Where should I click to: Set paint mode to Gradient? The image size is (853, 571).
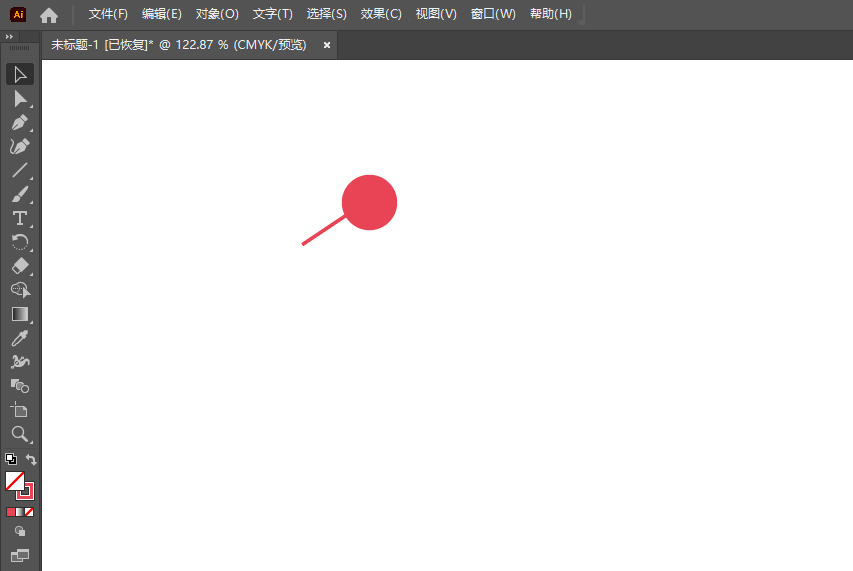20,512
